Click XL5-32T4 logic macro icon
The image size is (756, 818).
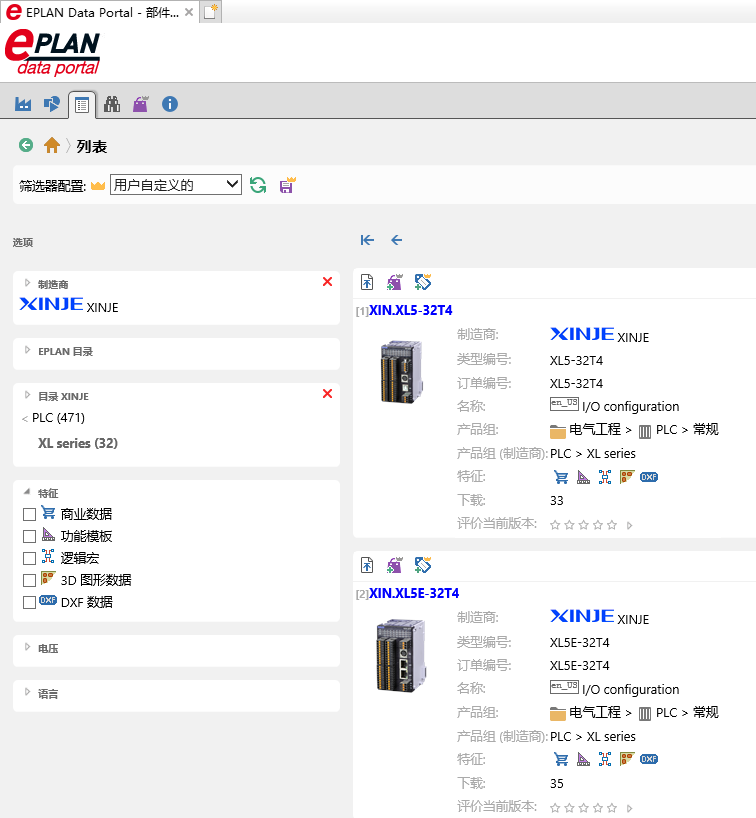(605, 477)
